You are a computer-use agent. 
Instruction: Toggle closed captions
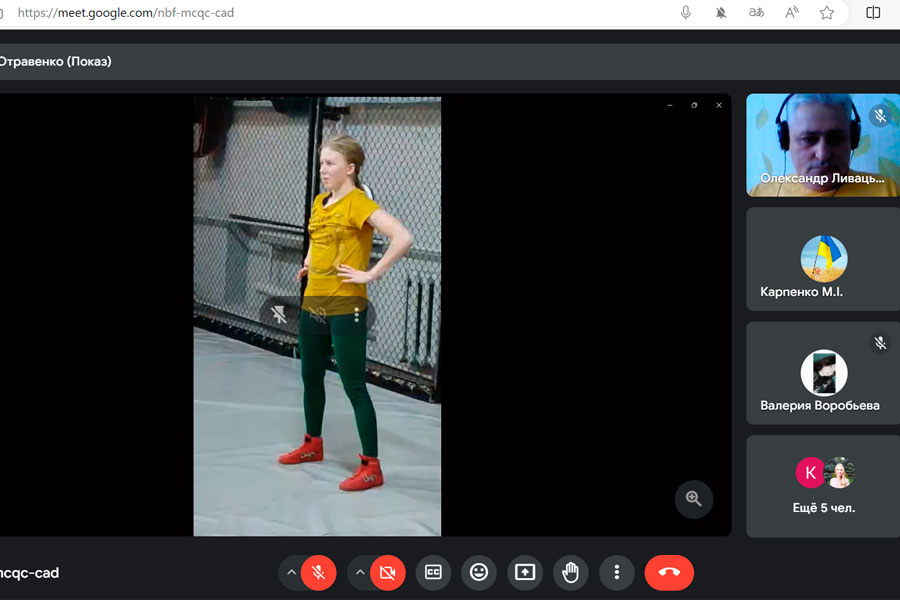[433, 573]
